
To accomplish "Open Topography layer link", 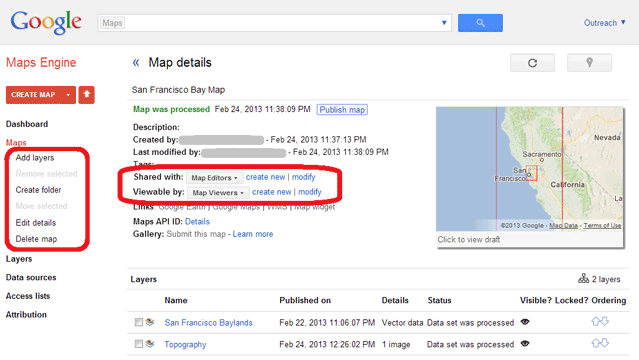I will [185, 344].
